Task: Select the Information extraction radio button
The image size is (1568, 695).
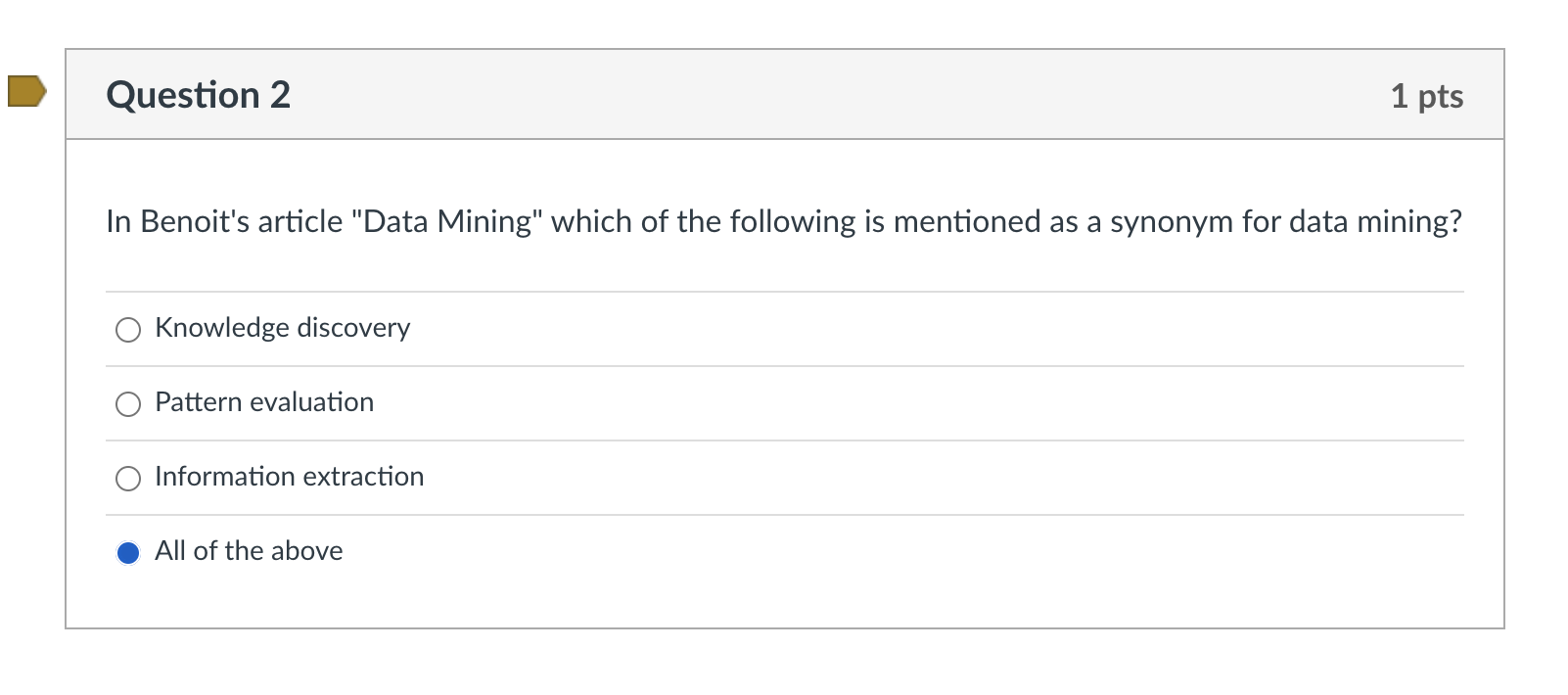Action: pos(128,479)
